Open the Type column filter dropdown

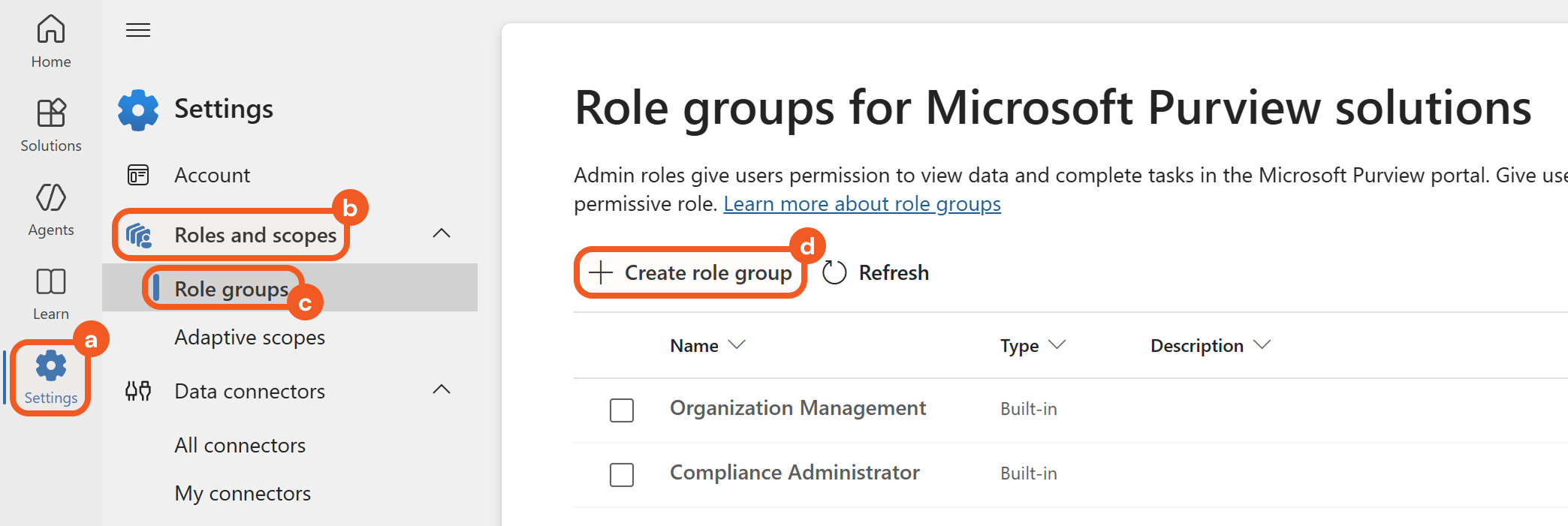click(x=1057, y=344)
